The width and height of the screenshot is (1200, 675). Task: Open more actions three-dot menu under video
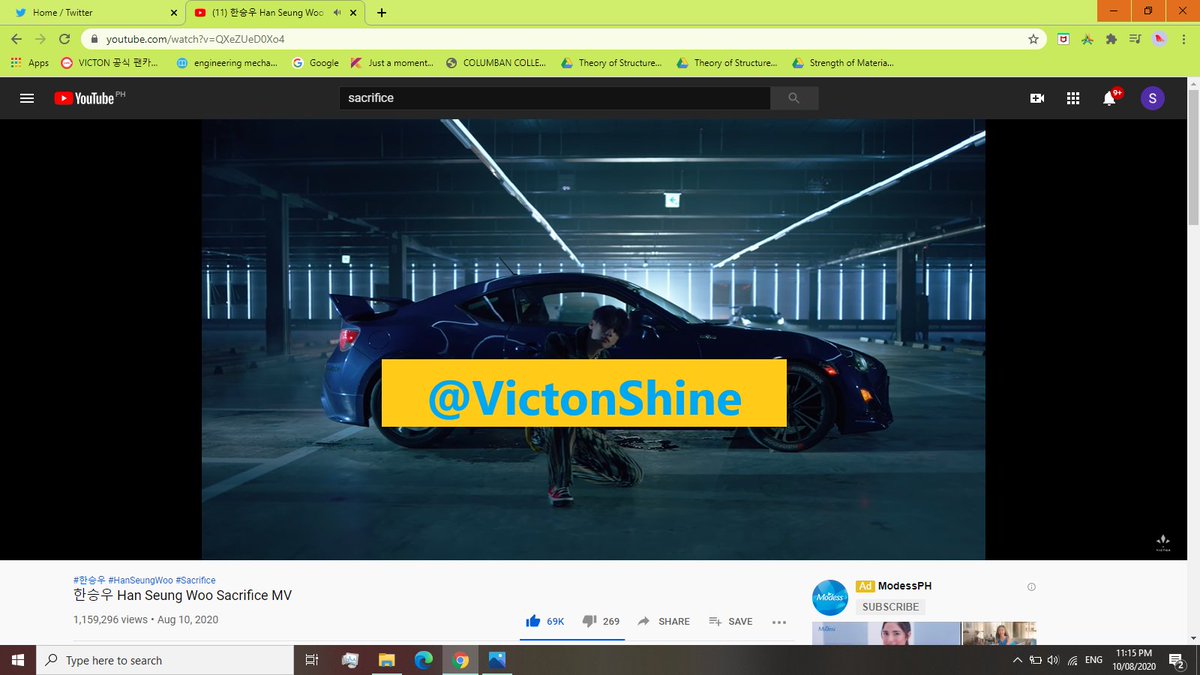(x=779, y=621)
